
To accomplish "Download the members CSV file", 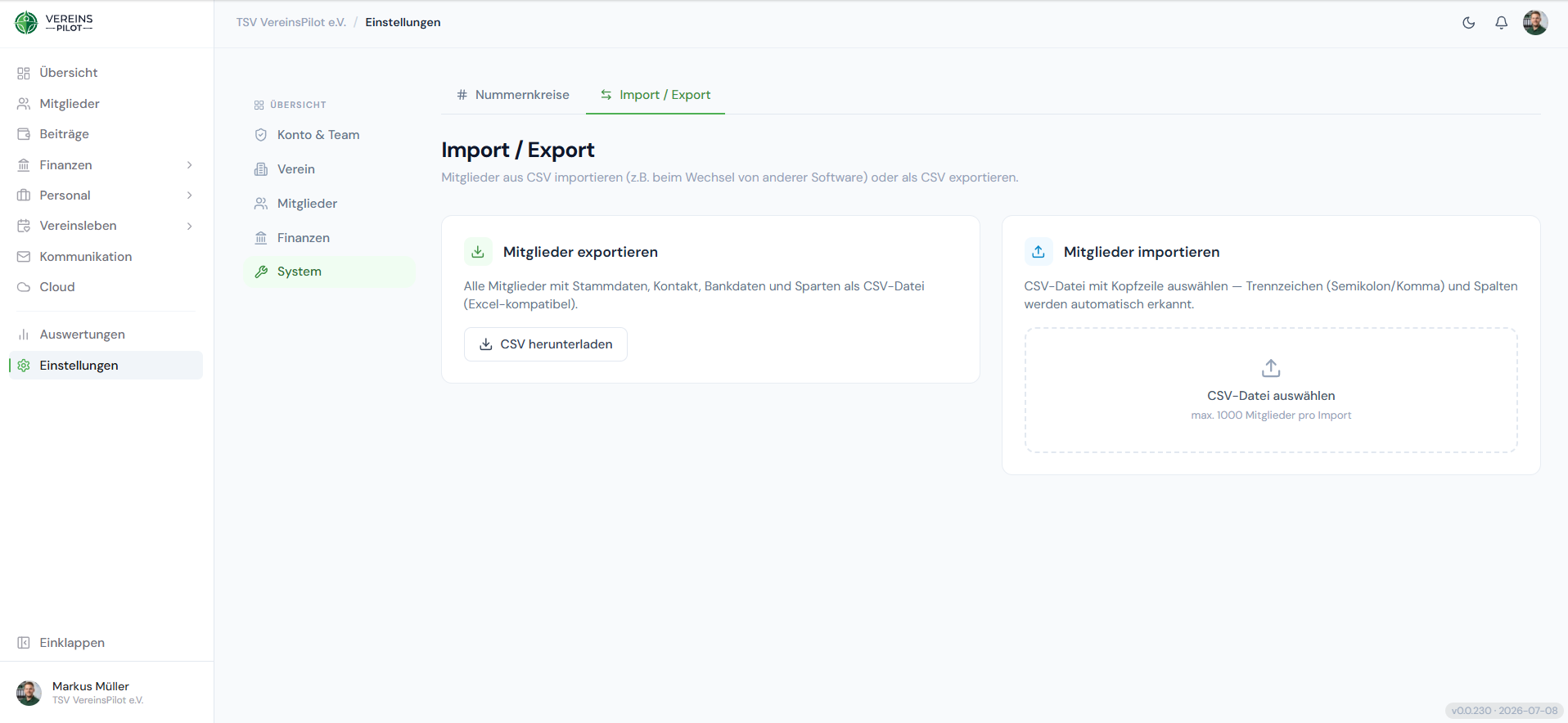I will pyautogui.click(x=546, y=344).
